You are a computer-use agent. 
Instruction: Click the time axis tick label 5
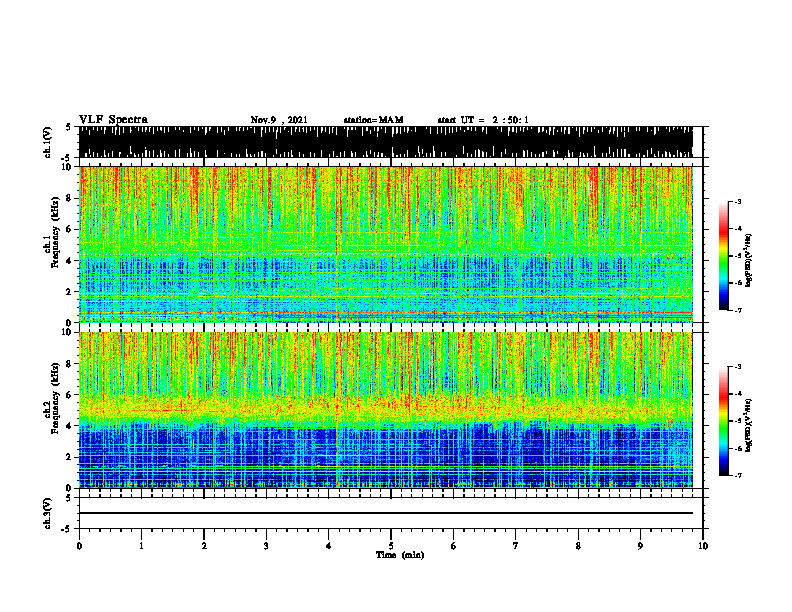391,546
